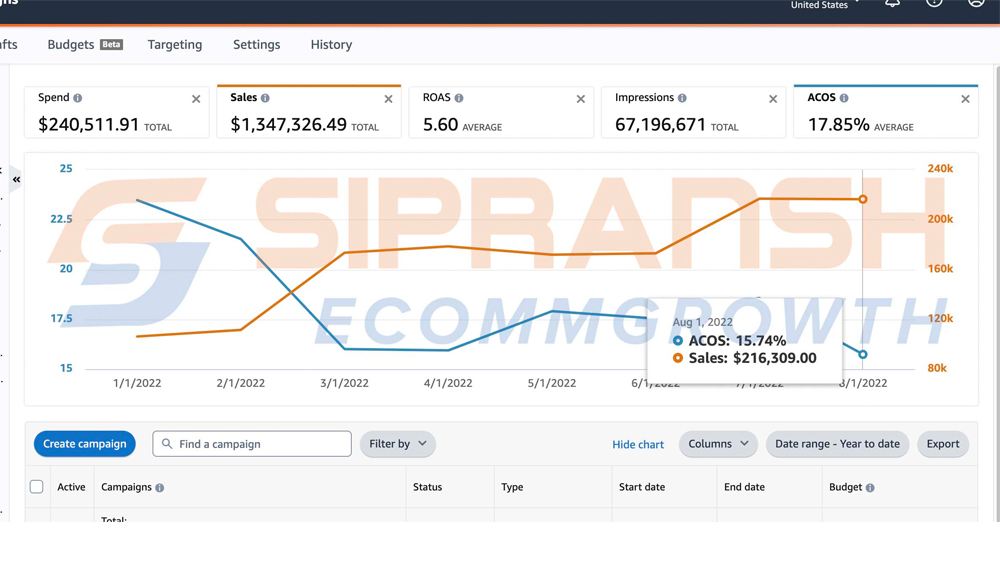Open the Filter by dropdown
The width and height of the screenshot is (1000, 580).
click(x=397, y=444)
